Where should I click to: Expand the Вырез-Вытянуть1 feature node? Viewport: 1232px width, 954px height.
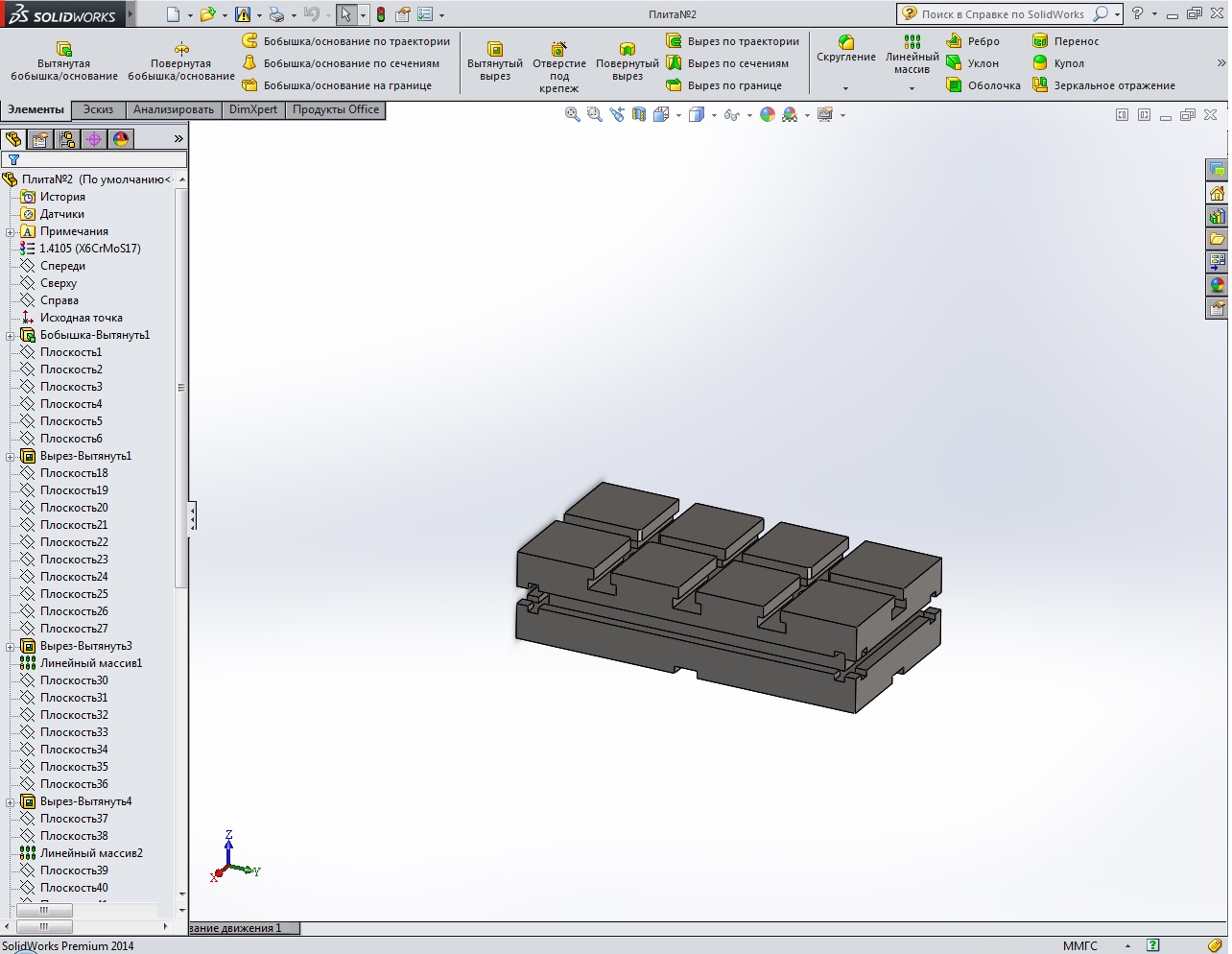[10, 456]
